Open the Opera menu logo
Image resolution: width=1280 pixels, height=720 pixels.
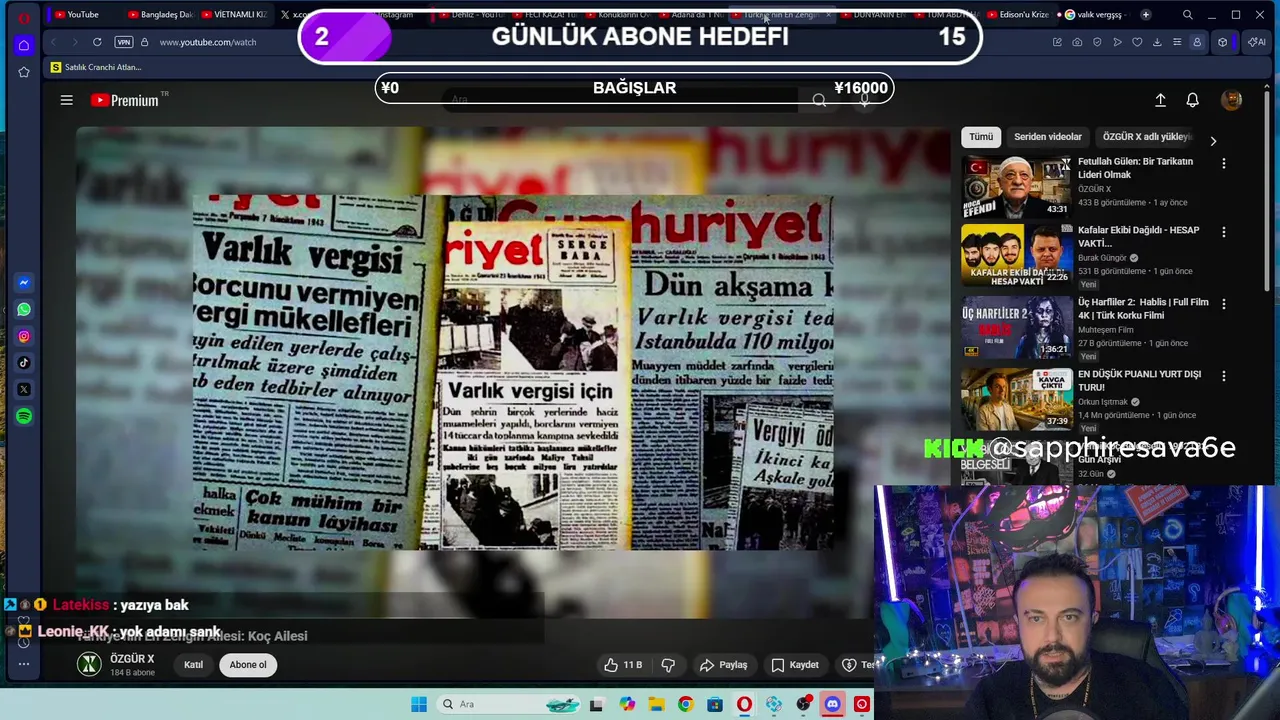point(24,17)
